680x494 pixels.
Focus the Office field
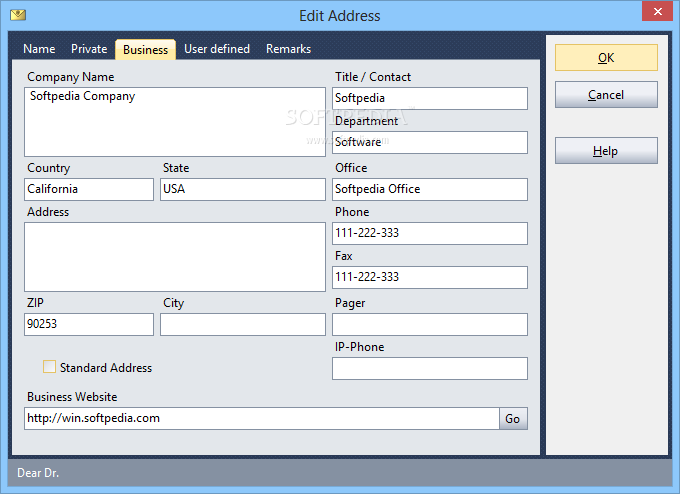pos(430,190)
